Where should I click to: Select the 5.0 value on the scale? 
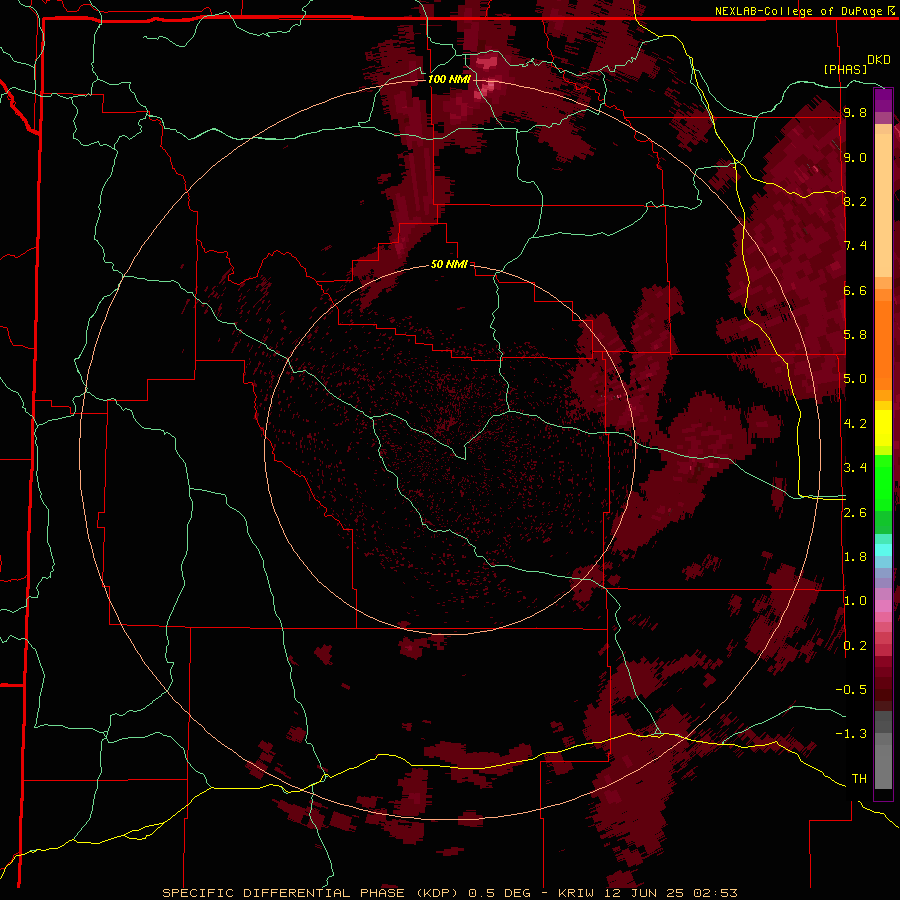tap(855, 379)
